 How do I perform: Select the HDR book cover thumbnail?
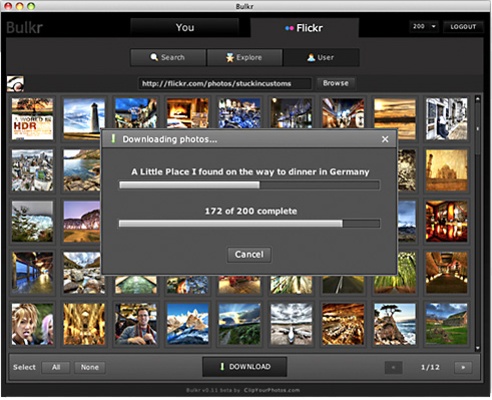coord(32,119)
